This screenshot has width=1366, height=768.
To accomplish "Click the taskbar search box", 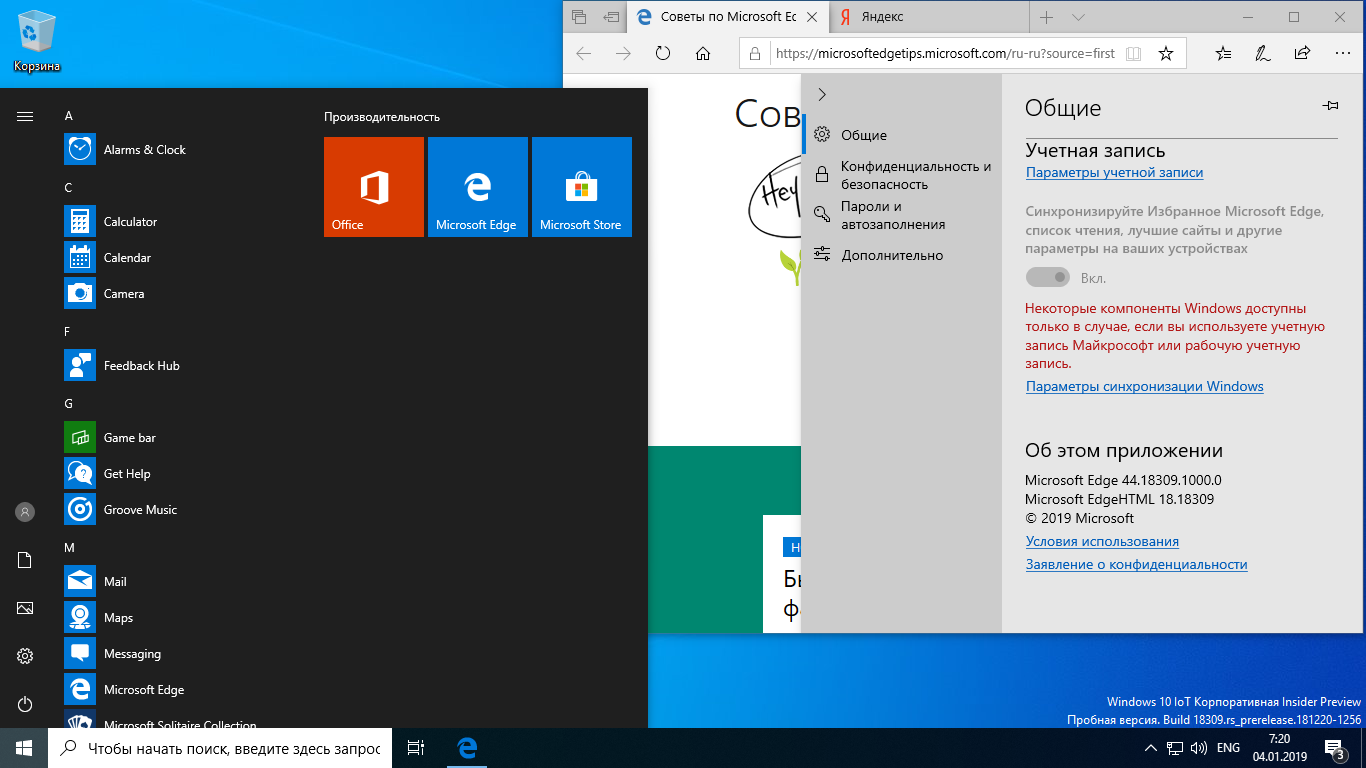I will (220, 748).
